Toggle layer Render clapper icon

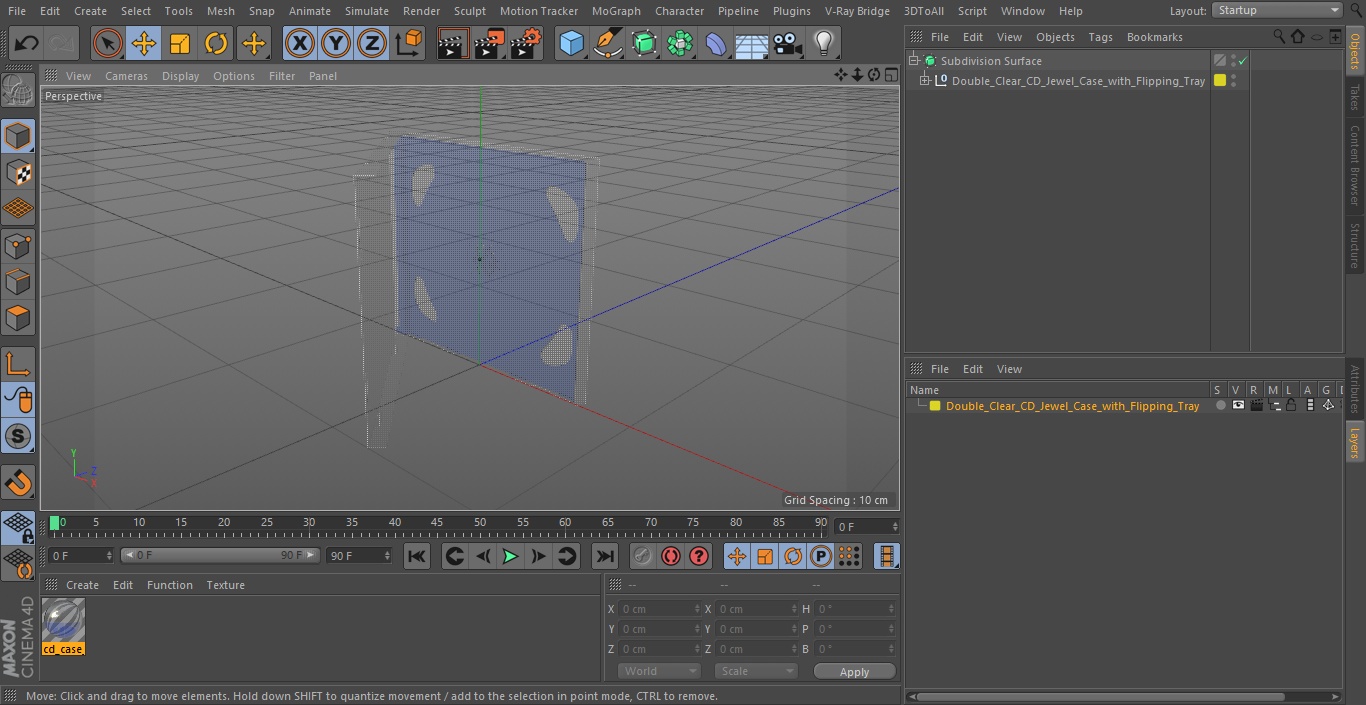coord(1256,406)
